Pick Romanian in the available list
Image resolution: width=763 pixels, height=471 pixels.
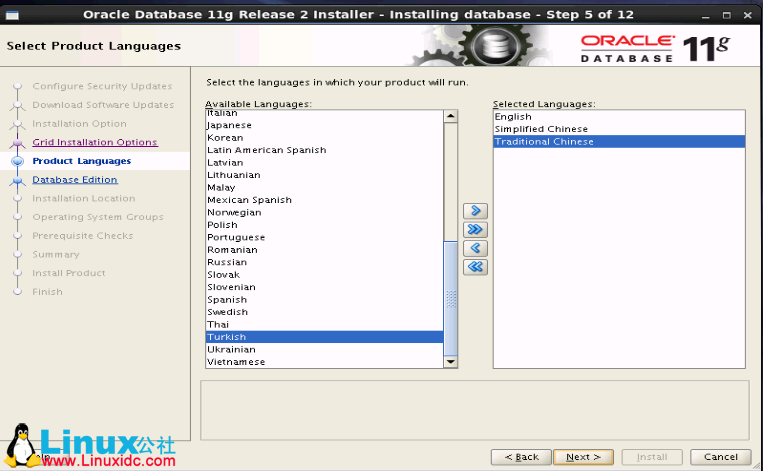click(x=325, y=250)
